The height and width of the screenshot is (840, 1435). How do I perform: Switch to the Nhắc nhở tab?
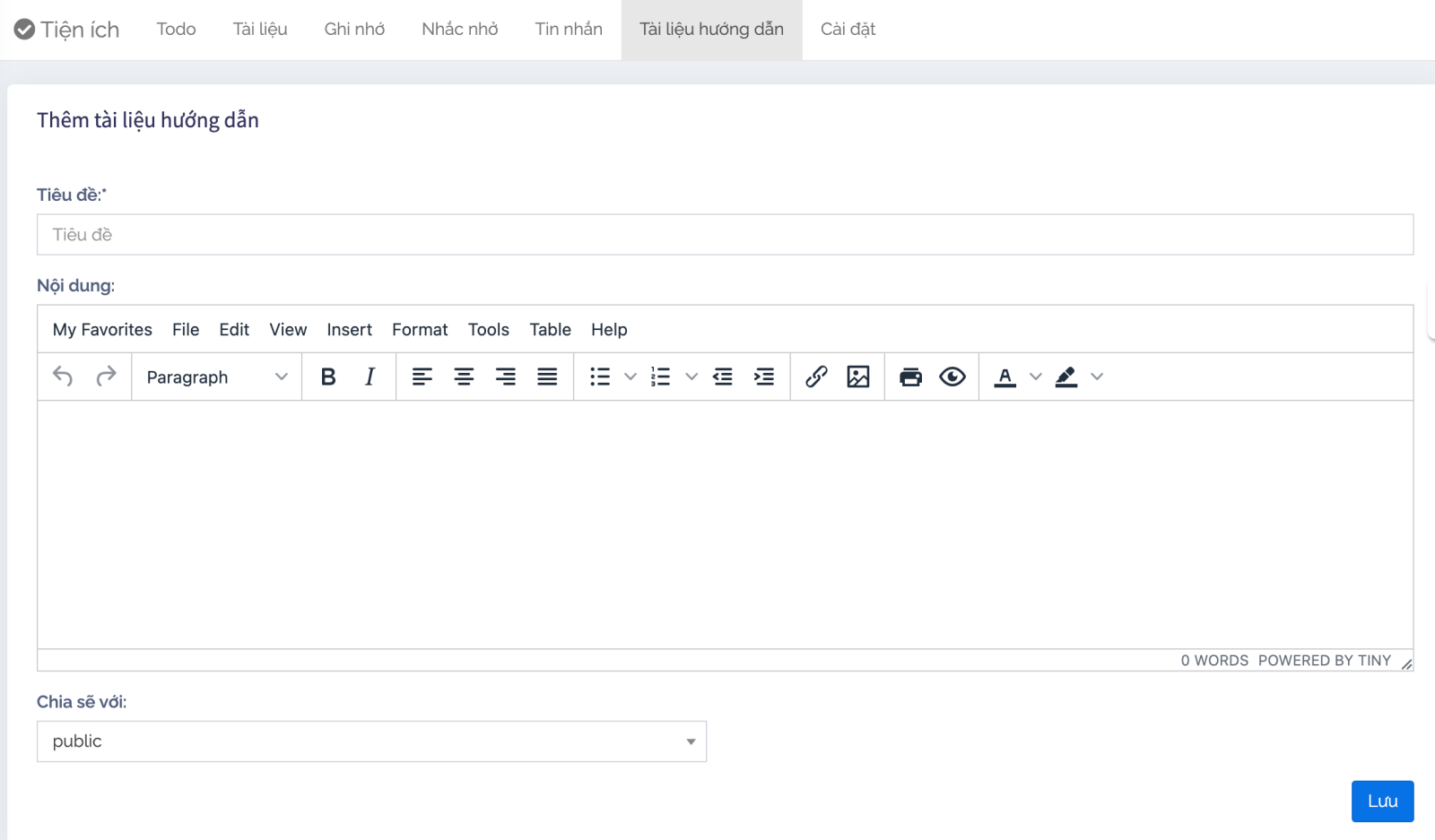tap(459, 30)
